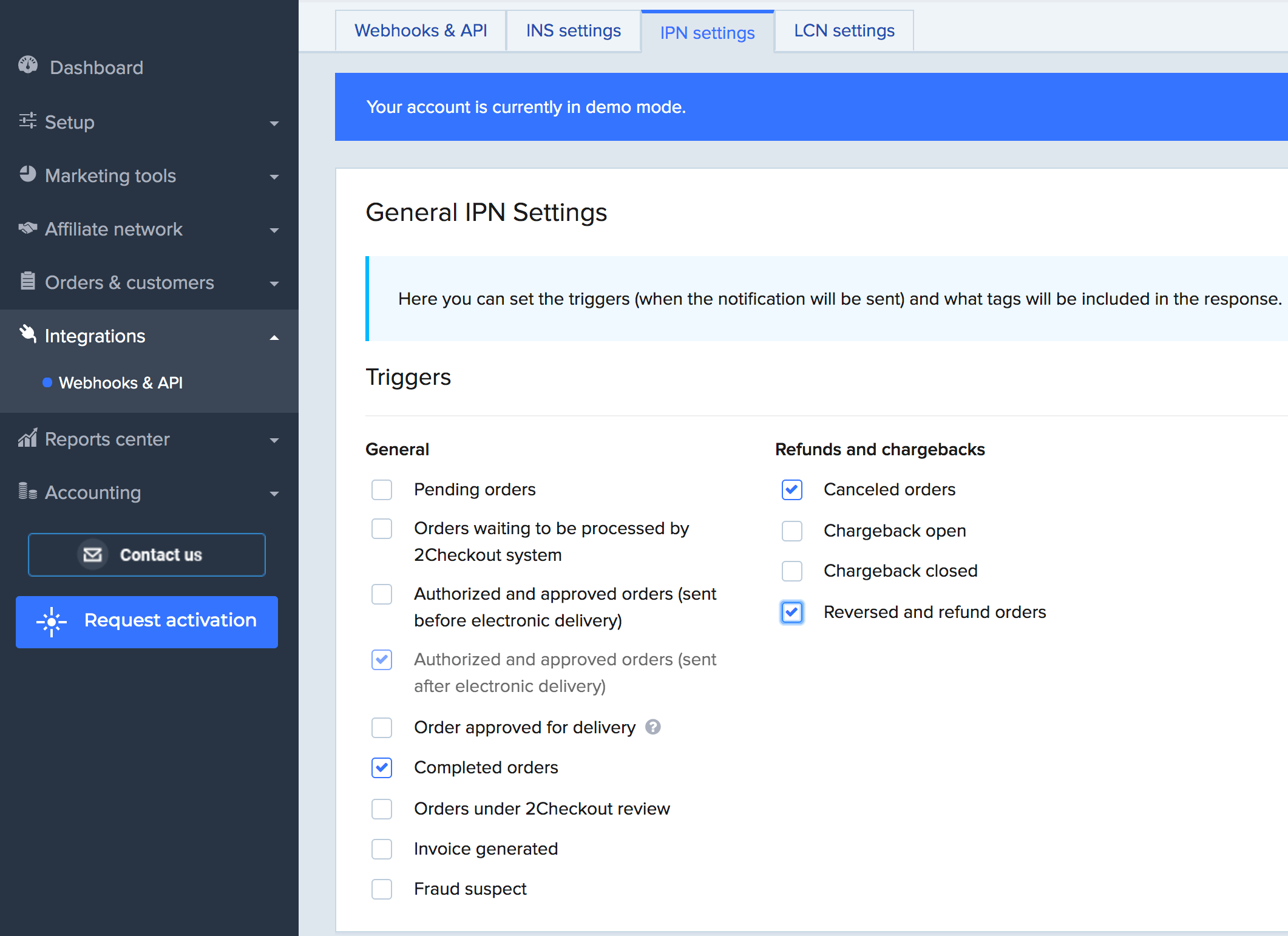
Task: Expand the Setup section
Action: (x=274, y=123)
